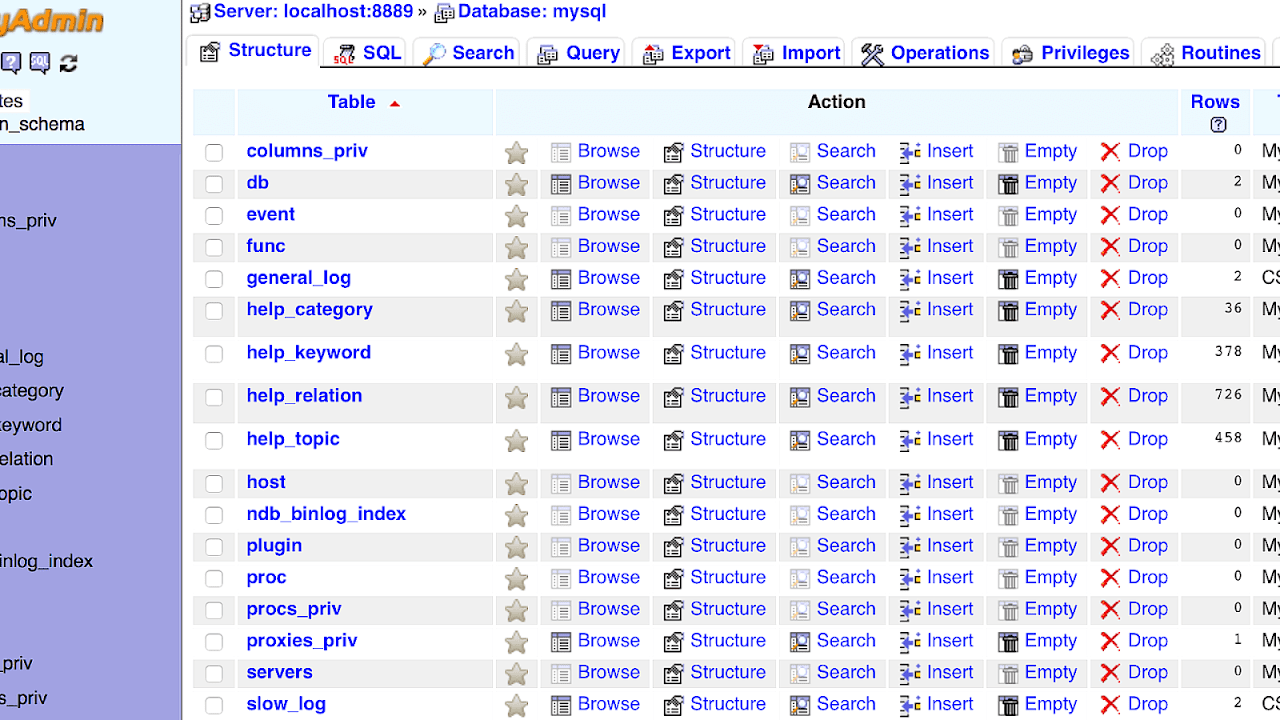This screenshot has height=720, width=1280.
Task: Check the general_log table checkbox
Action: (214, 279)
